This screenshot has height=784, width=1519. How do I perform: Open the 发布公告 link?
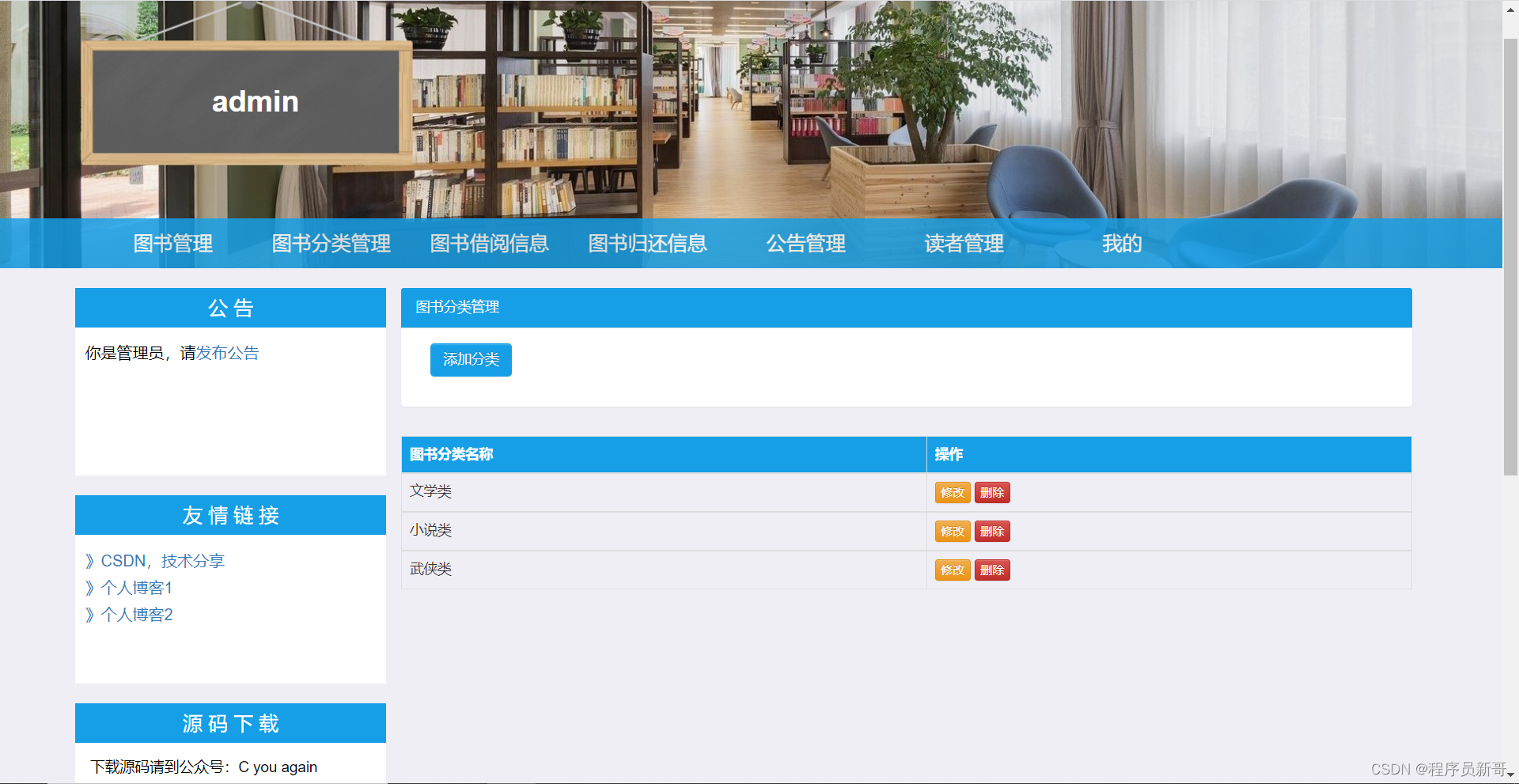(229, 353)
